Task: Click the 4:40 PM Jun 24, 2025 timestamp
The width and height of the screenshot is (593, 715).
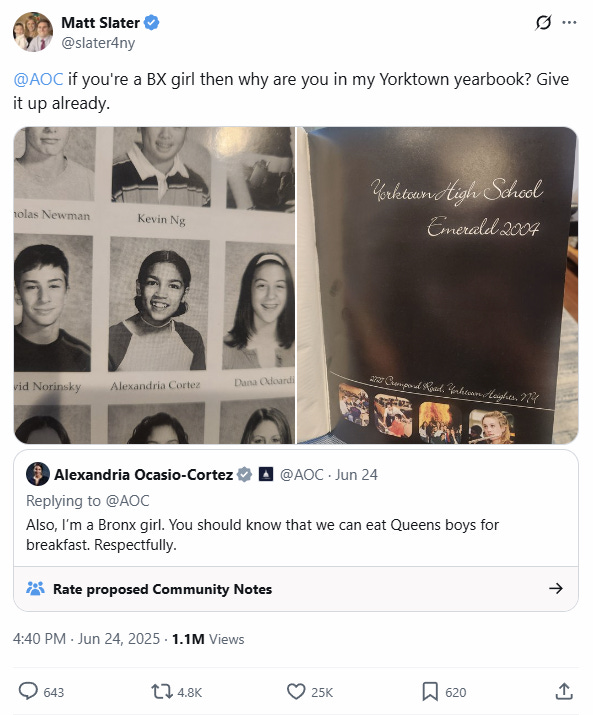Action: 86,639
